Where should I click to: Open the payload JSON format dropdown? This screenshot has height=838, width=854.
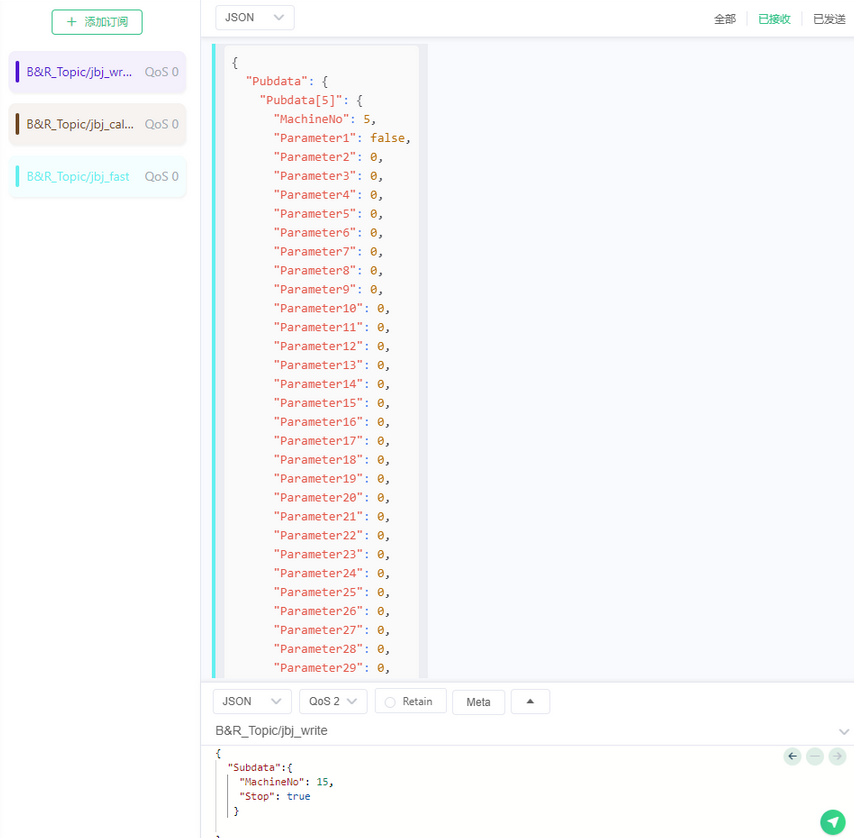(252, 702)
